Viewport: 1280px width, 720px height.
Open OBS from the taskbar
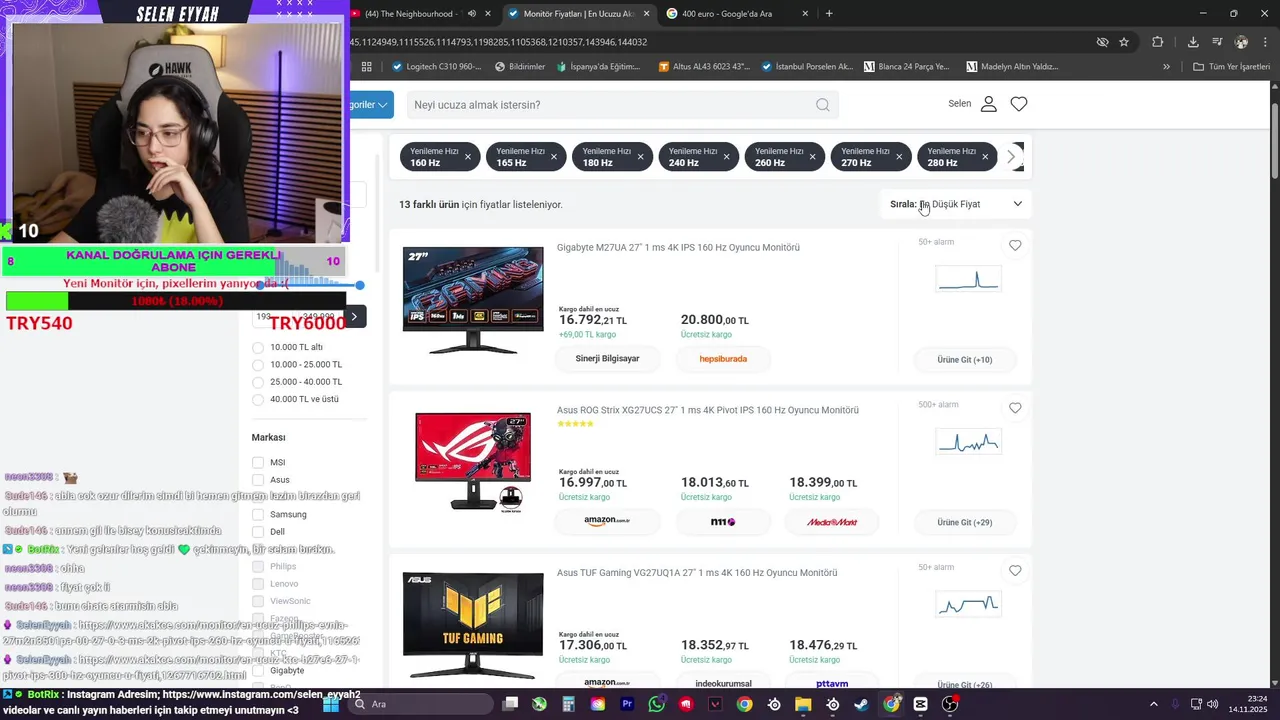click(950, 704)
